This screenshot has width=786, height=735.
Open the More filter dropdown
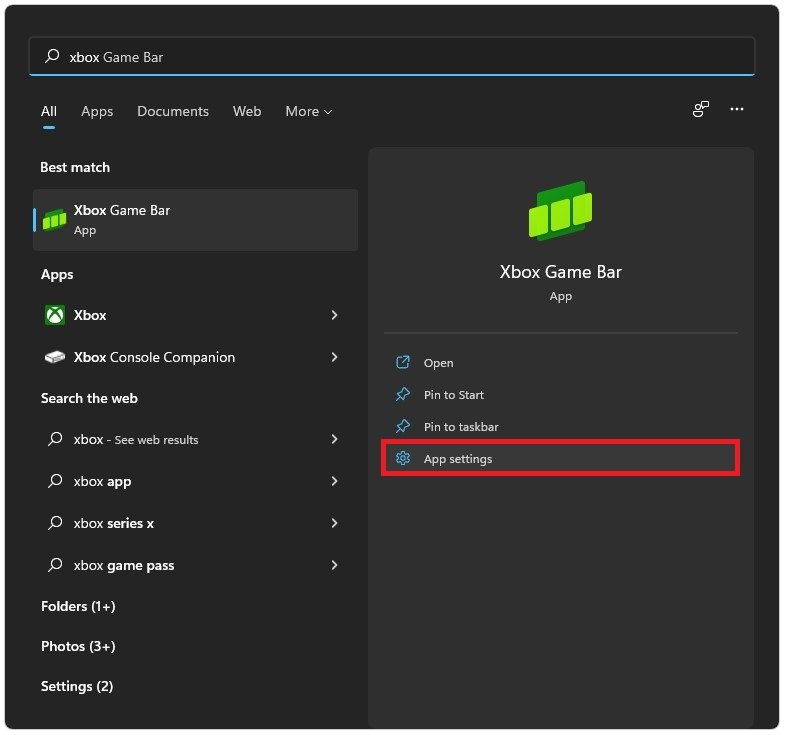click(x=308, y=111)
